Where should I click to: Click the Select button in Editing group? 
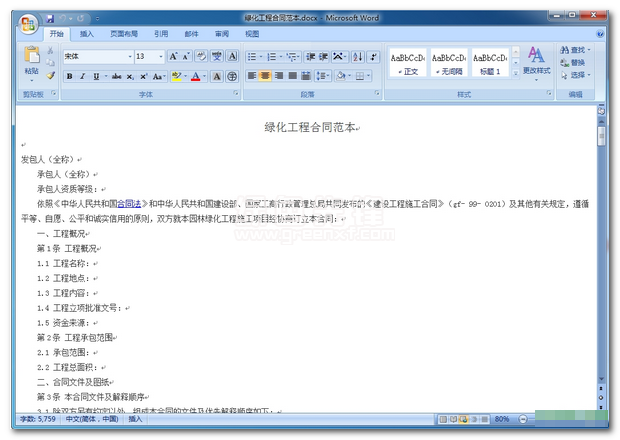[575, 75]
